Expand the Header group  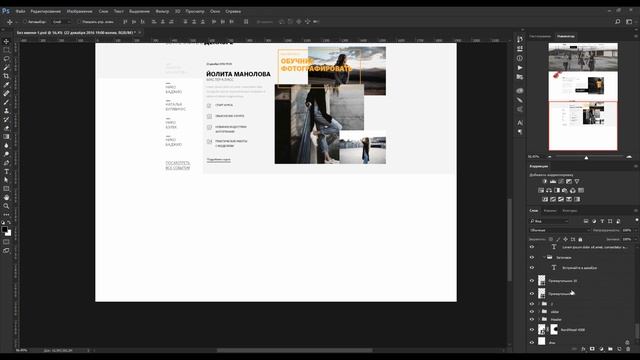[539, 320]
